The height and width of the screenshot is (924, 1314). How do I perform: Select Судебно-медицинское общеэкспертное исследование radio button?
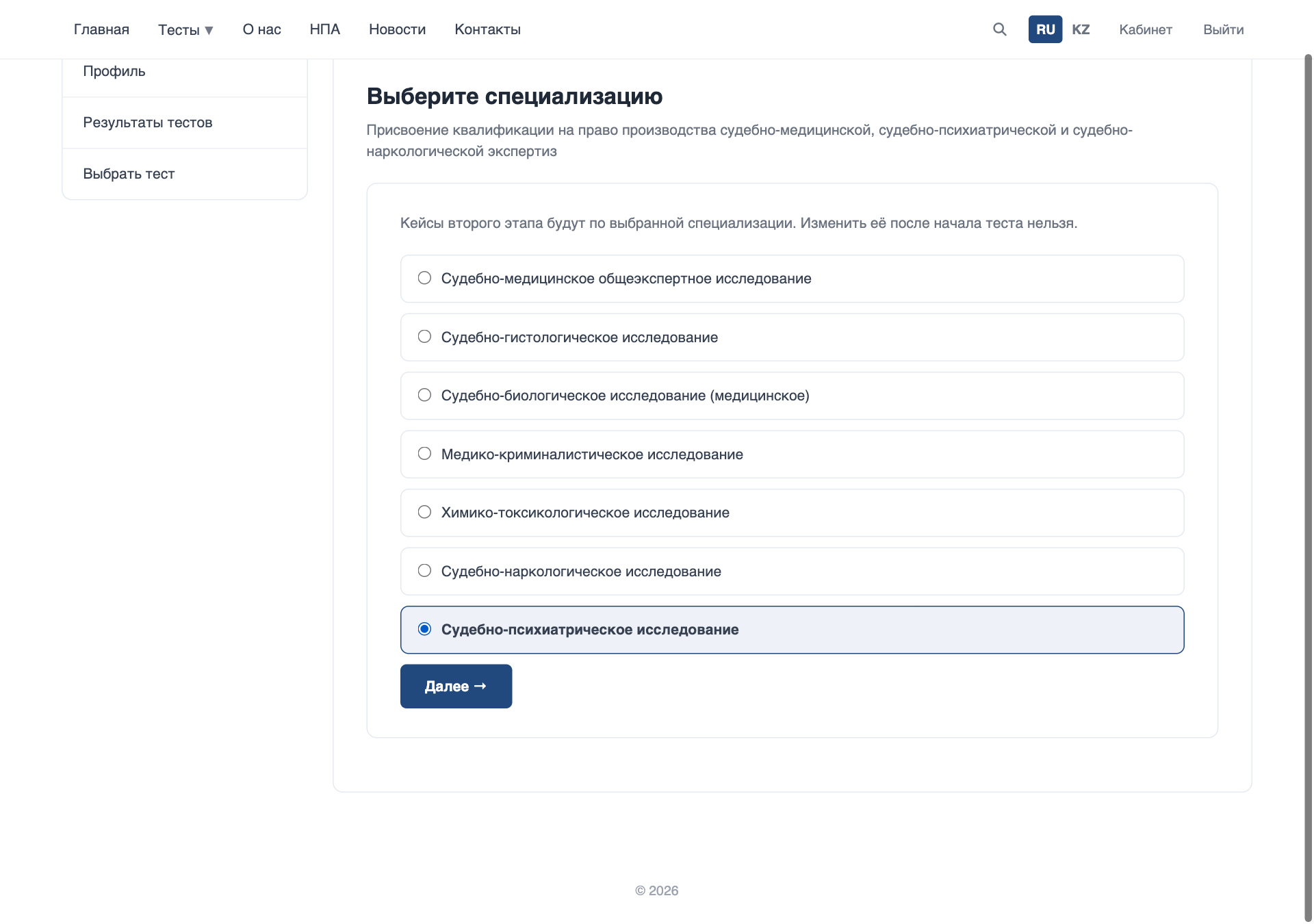(424, 278)
